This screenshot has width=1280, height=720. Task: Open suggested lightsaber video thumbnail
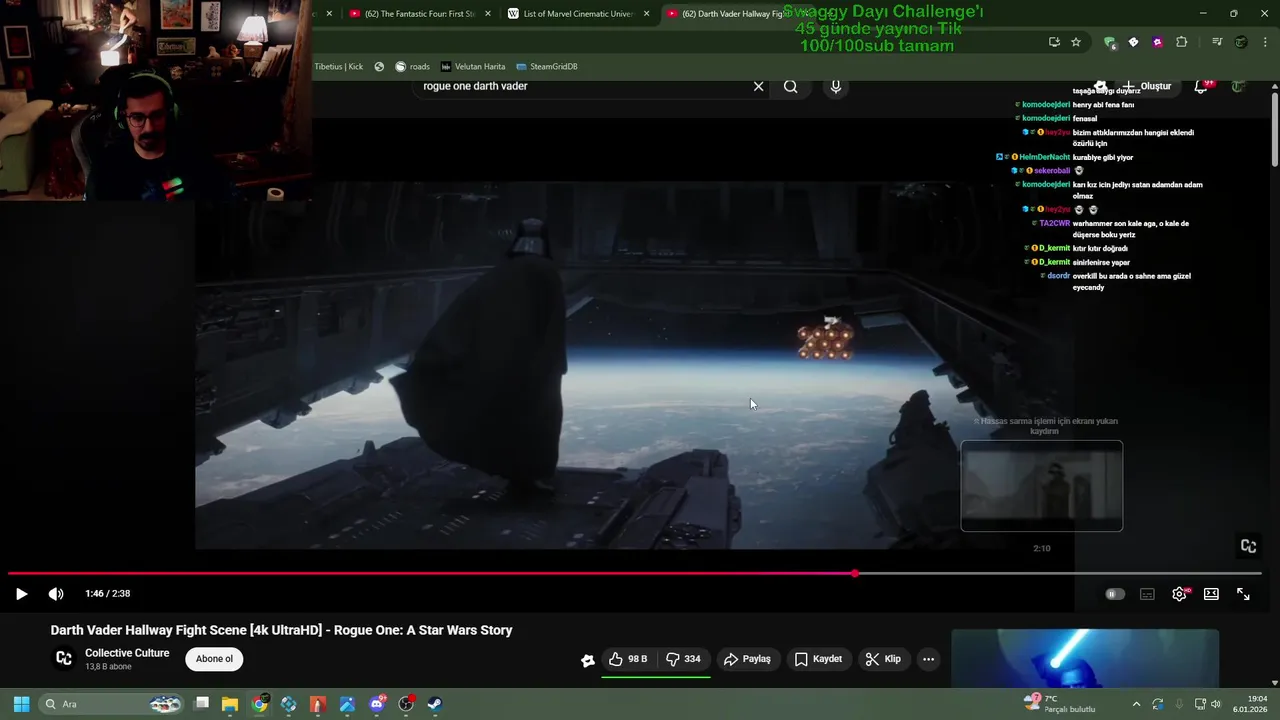click(x=1085, y=657)
